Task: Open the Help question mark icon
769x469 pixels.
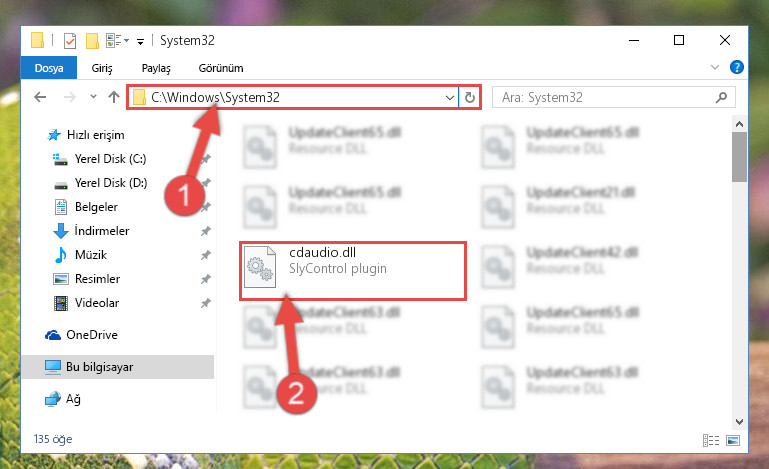Action: coord(737,67)
